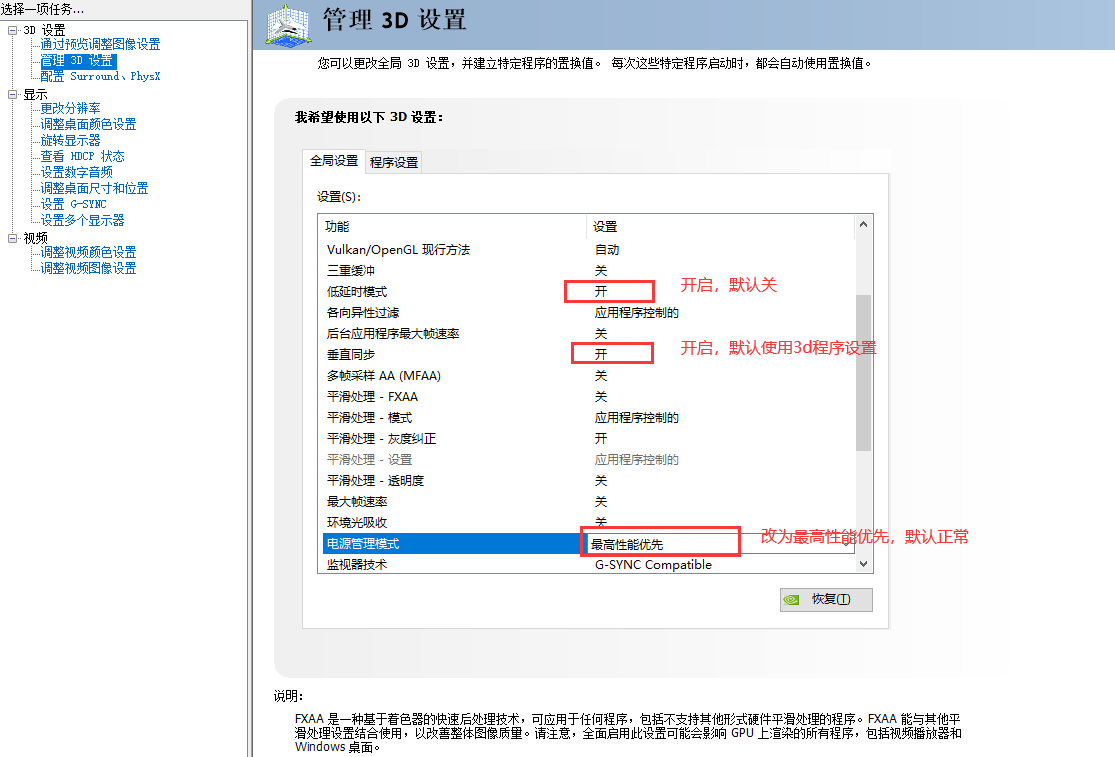Click 各向异性过滤 value 应用程序控制的

[636, 313]
